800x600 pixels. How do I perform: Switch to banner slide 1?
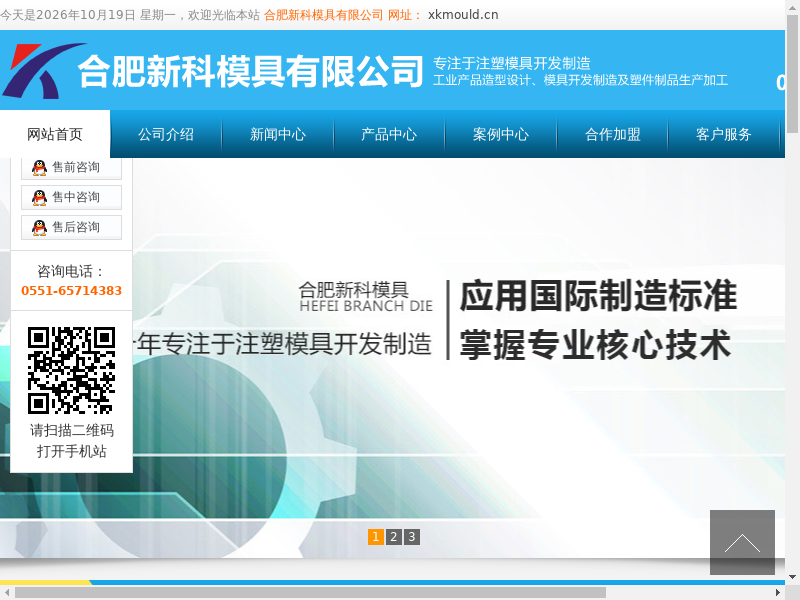point(376,537)
